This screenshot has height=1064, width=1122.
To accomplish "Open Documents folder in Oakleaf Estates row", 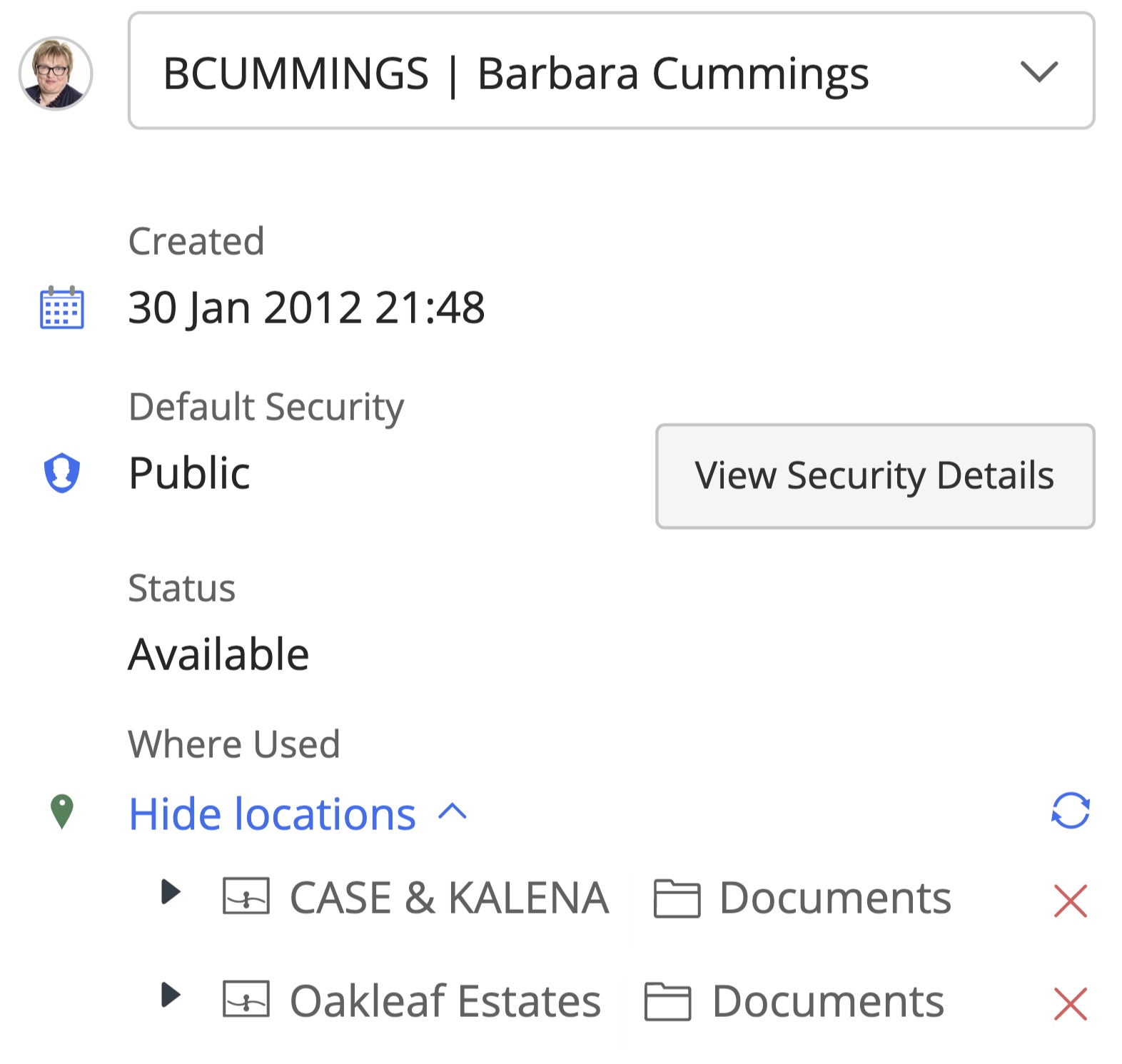I will click(827, 1001).
